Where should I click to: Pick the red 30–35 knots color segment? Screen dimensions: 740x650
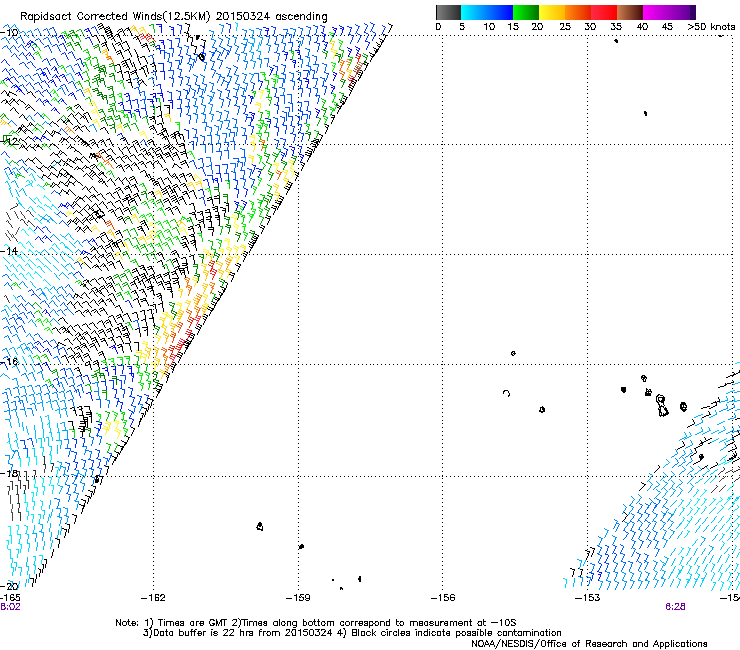[x=604, y=12]
